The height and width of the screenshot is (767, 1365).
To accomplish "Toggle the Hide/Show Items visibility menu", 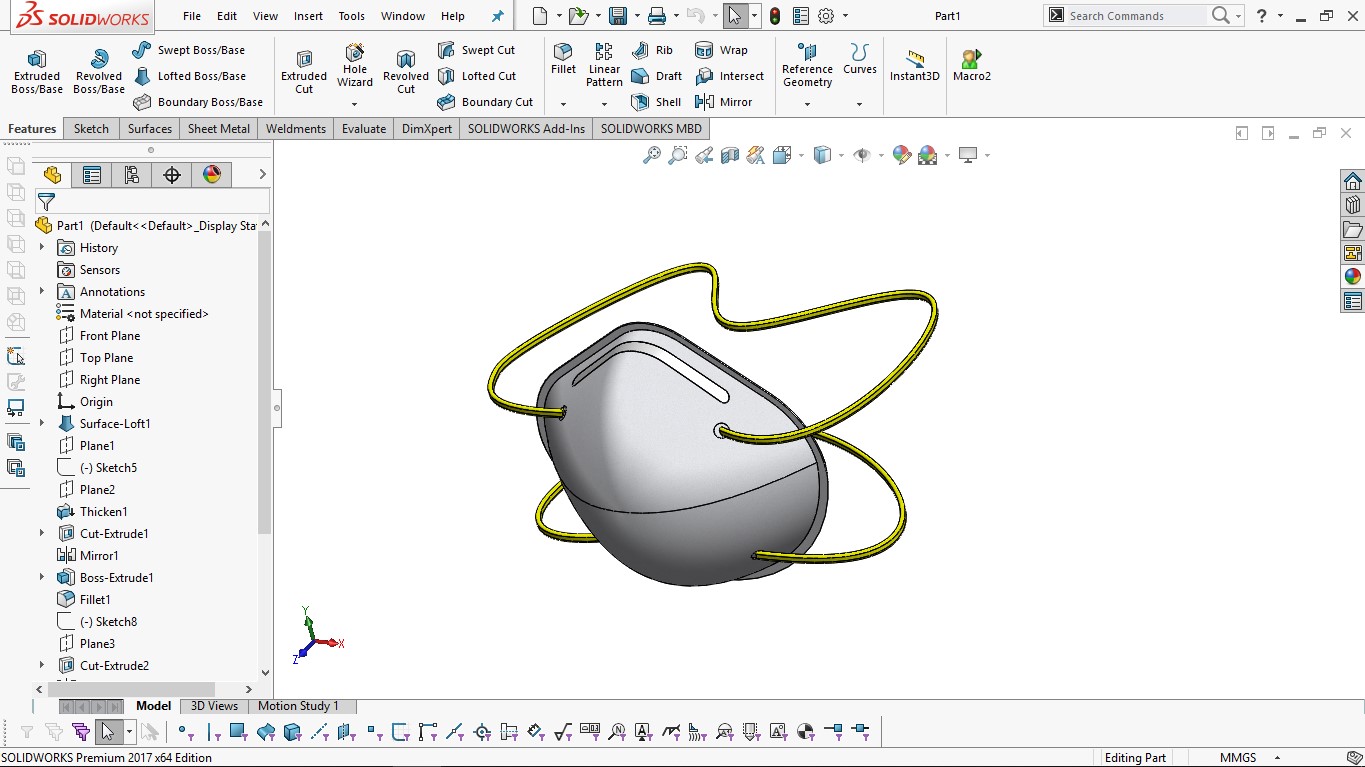I will [864, 155].
